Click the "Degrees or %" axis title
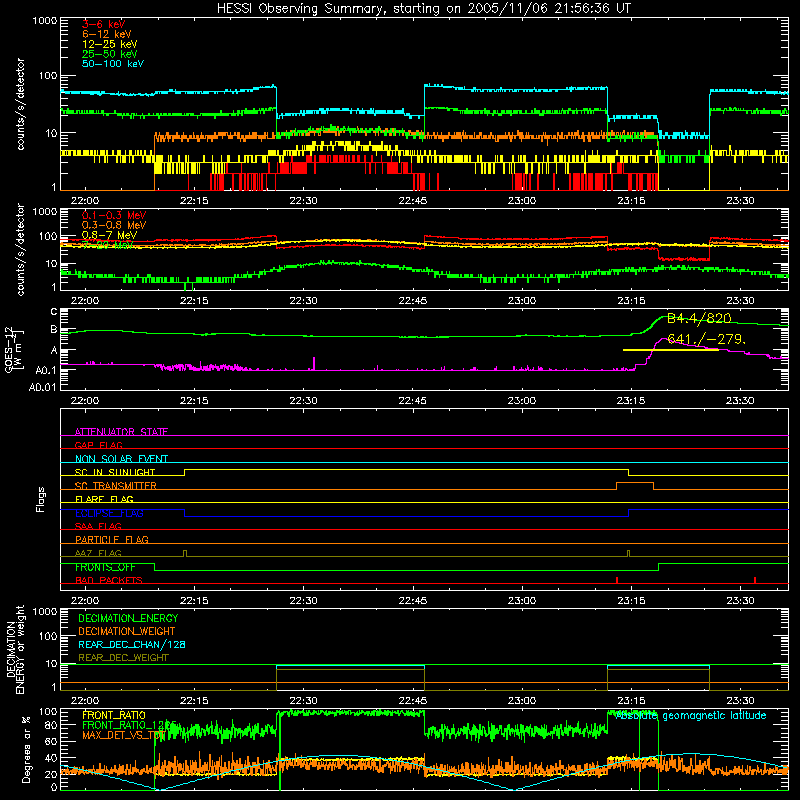The width and height of the screenshot is (800, 800). pos(27,749)
